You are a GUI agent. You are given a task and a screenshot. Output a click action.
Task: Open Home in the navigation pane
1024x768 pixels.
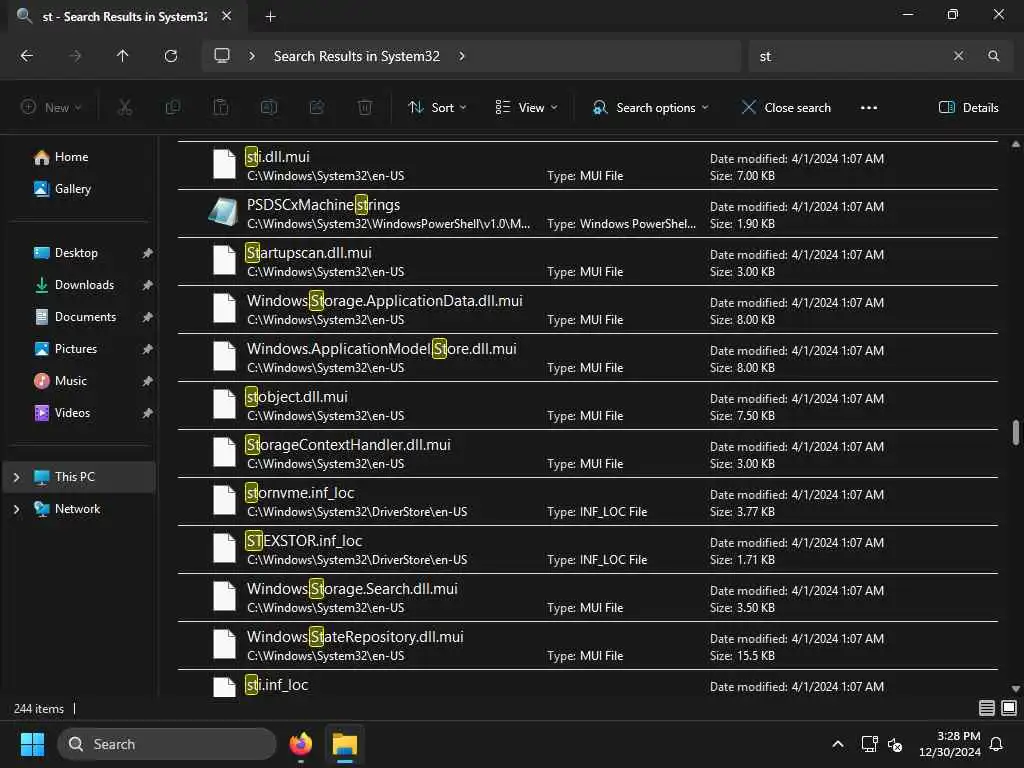71,157
